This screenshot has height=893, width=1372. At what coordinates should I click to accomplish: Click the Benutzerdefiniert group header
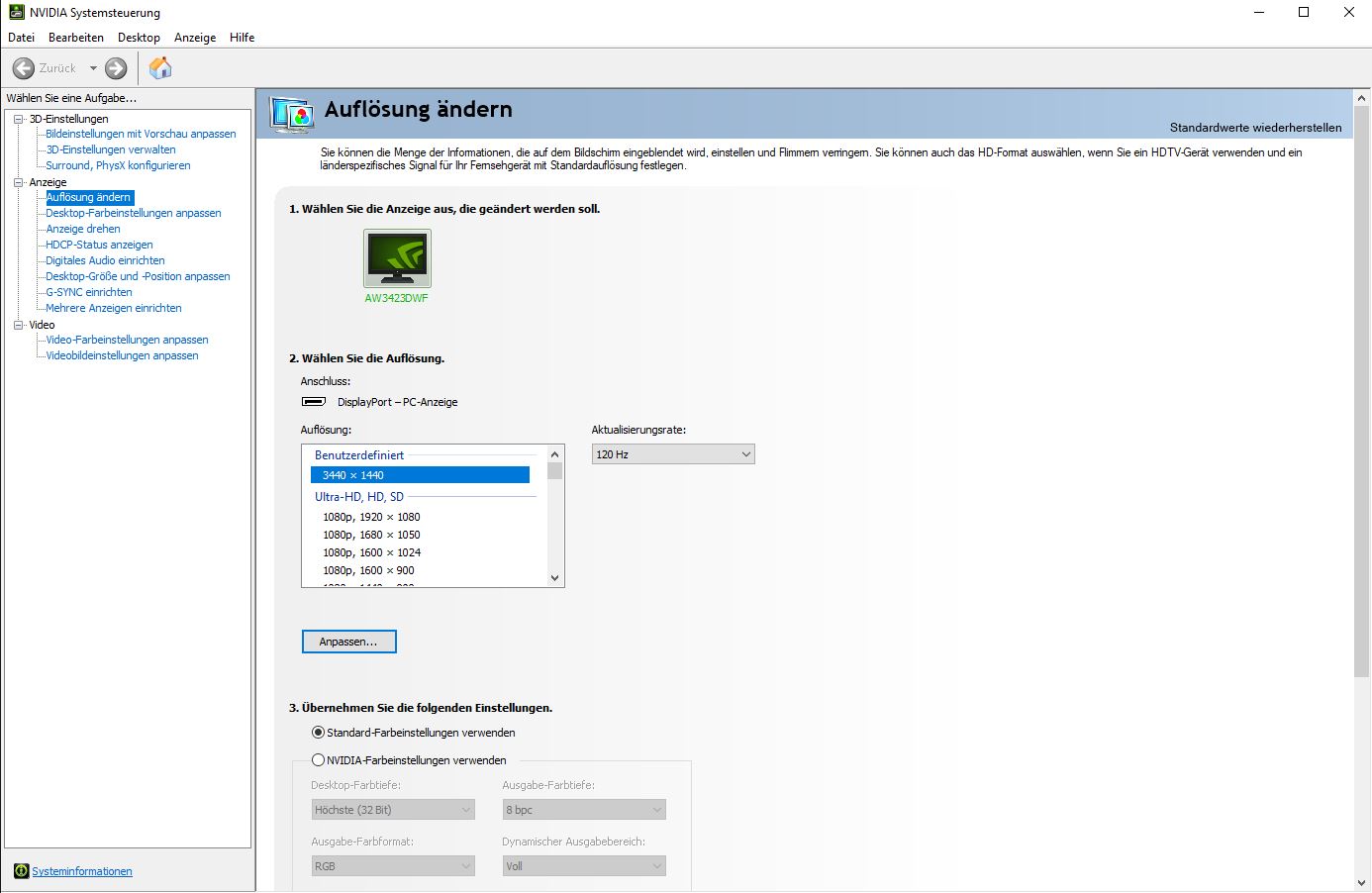359,455
